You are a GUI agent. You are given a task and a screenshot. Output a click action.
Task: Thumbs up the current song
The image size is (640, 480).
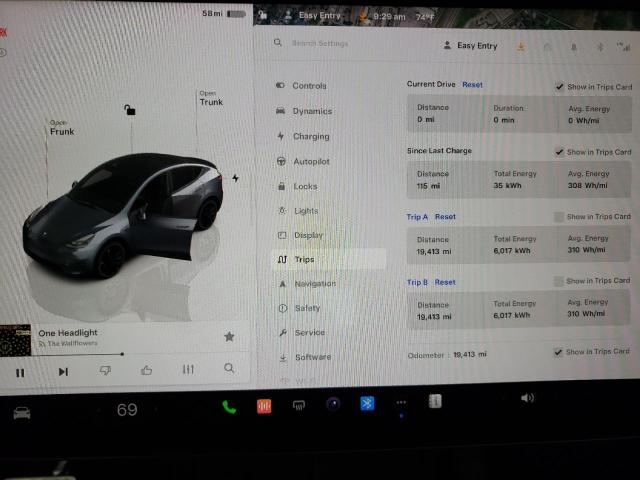pos(146,370)
